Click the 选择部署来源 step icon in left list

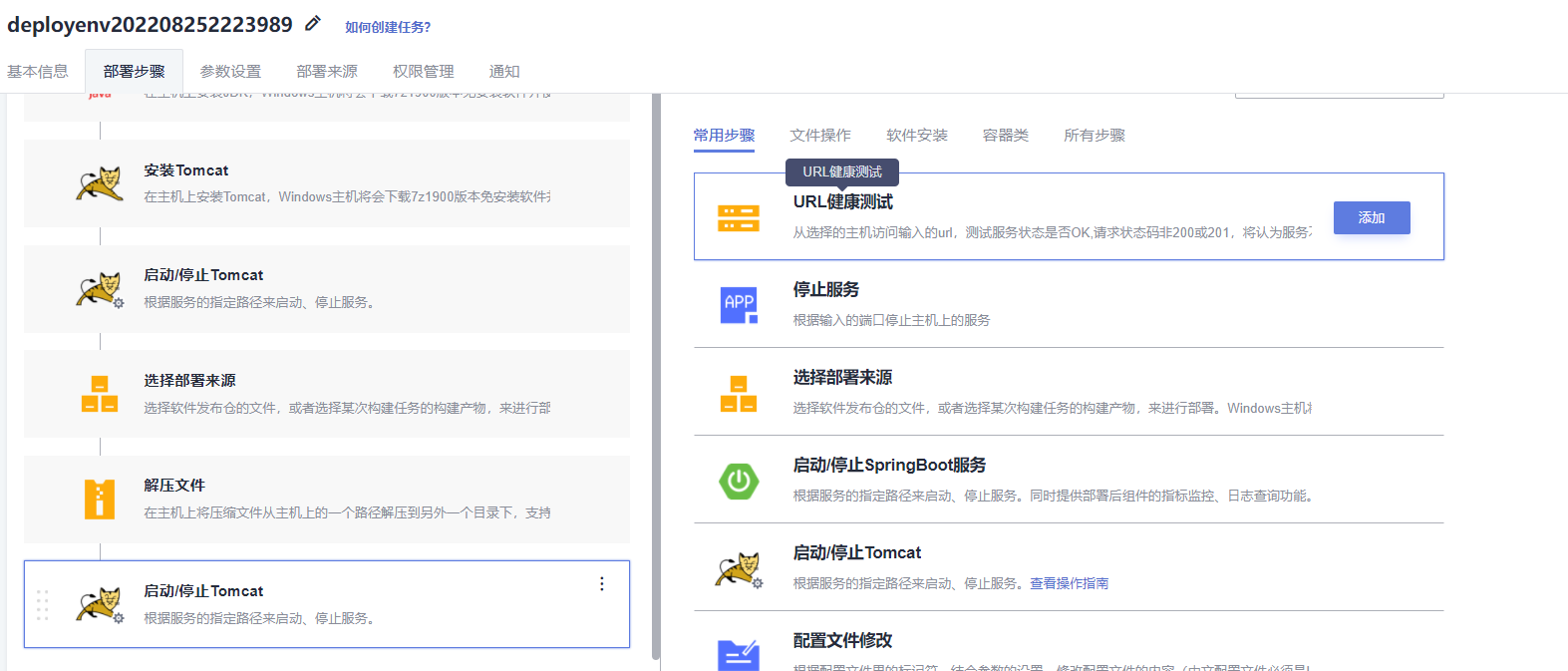tap(100, 394)
